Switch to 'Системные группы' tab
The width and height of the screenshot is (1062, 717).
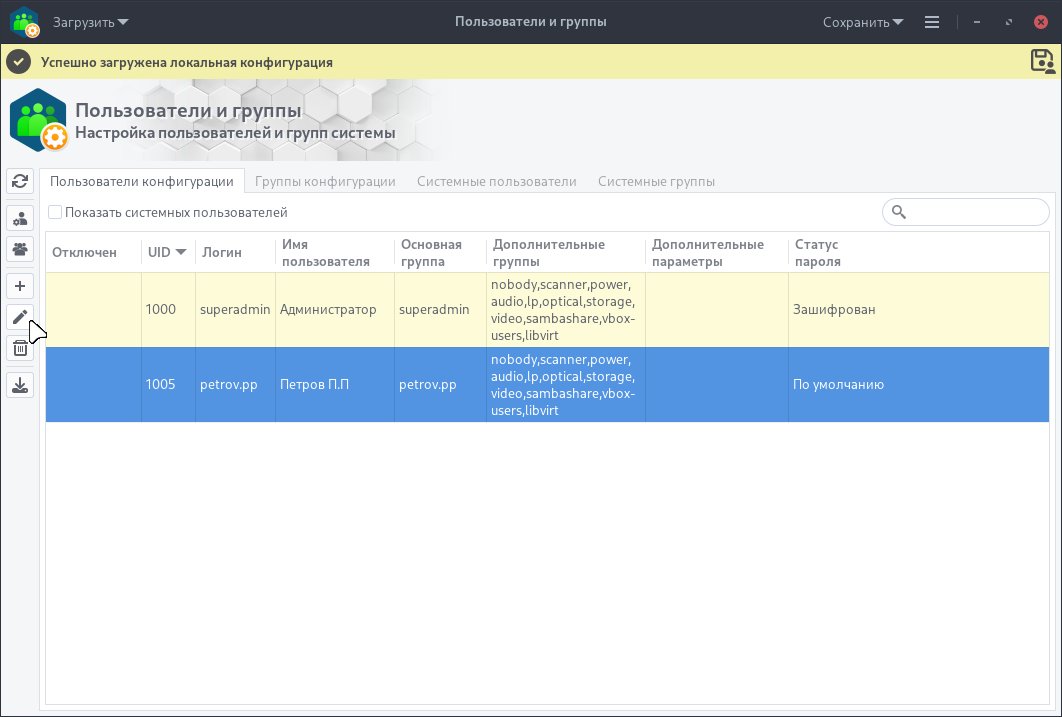pos(656,181)
